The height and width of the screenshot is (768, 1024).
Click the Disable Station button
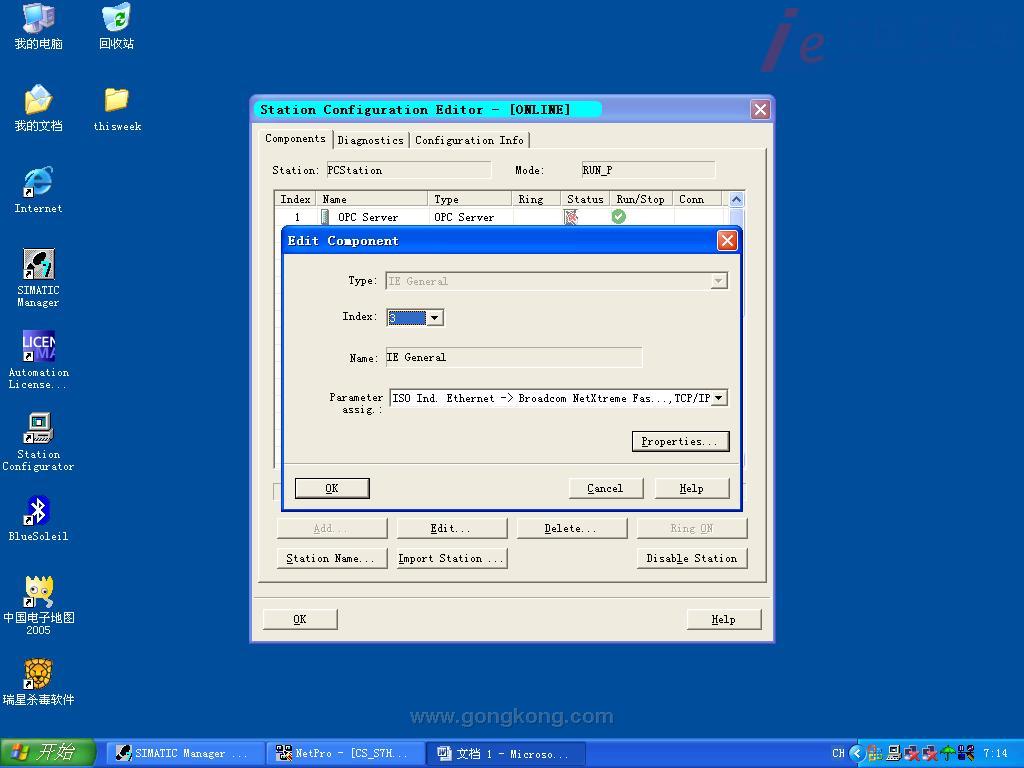[x=692, y=558]
